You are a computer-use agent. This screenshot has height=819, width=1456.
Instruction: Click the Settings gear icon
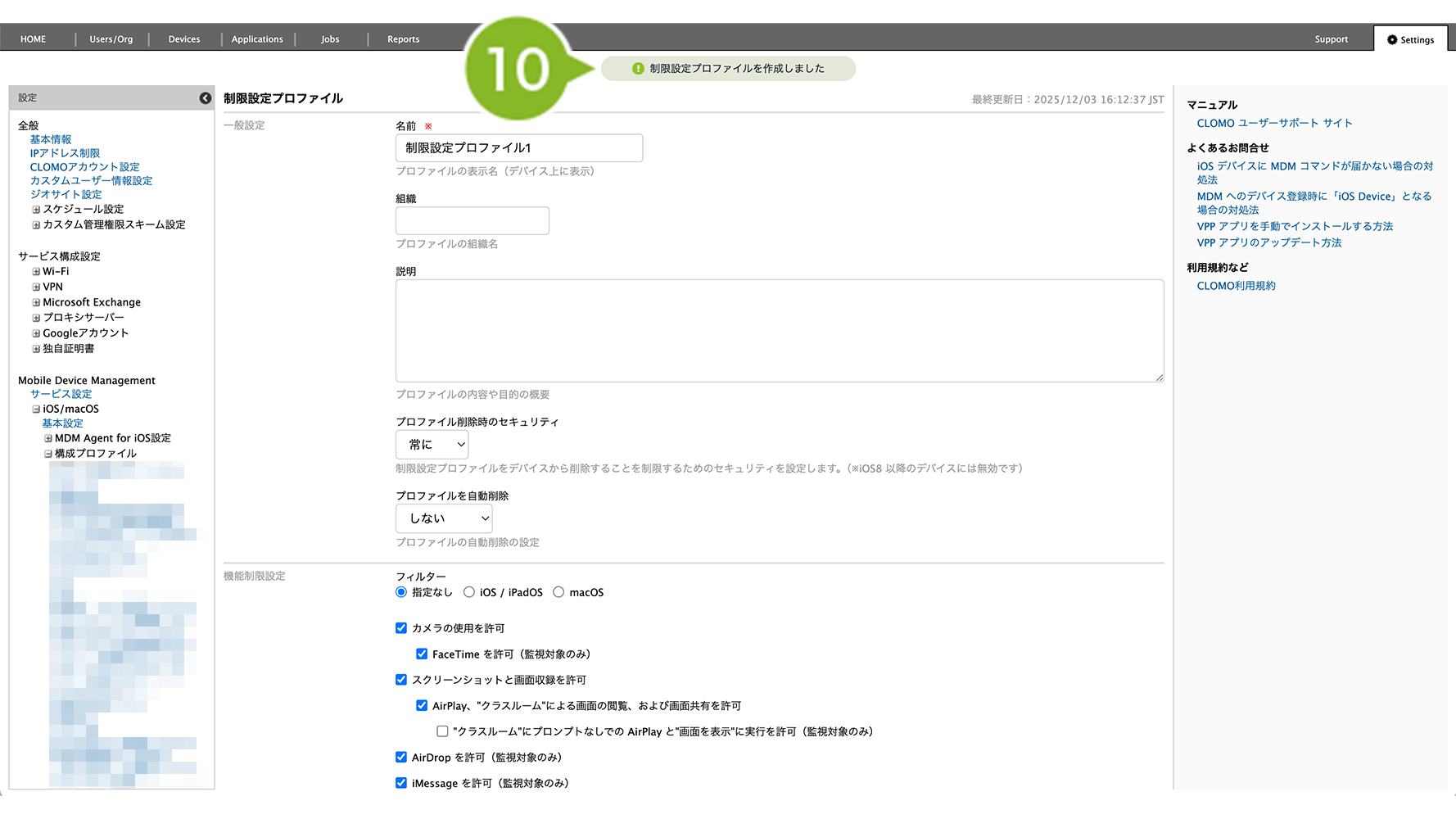pos(1391,39)
